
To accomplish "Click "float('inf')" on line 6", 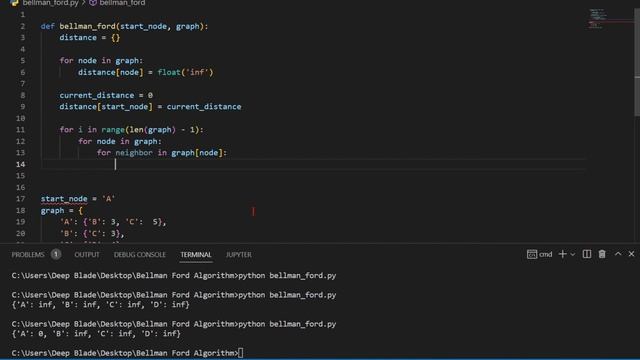I will click(x=185, y=72).
